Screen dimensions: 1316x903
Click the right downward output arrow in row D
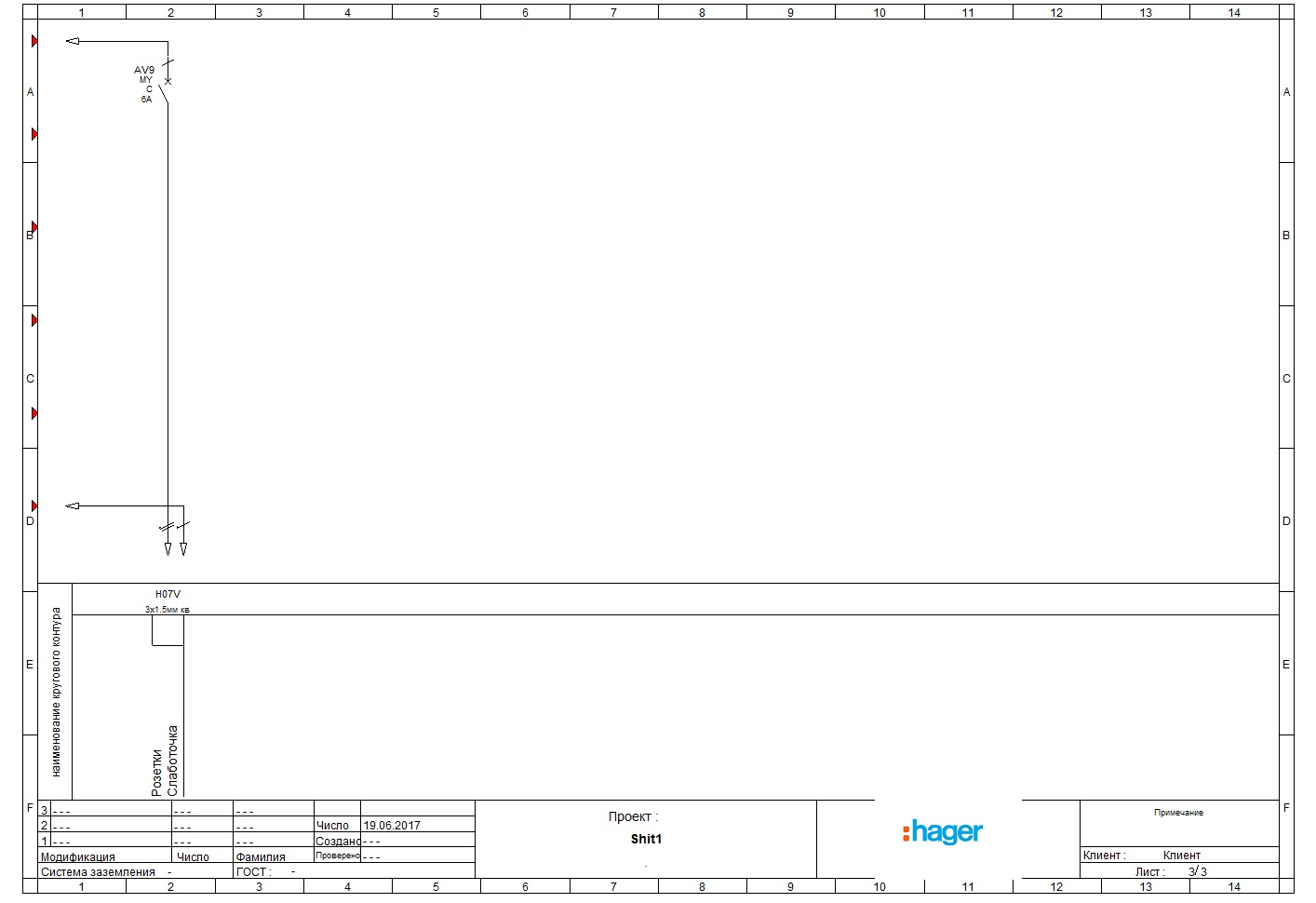pyautogui.click(x=183, y=549)
